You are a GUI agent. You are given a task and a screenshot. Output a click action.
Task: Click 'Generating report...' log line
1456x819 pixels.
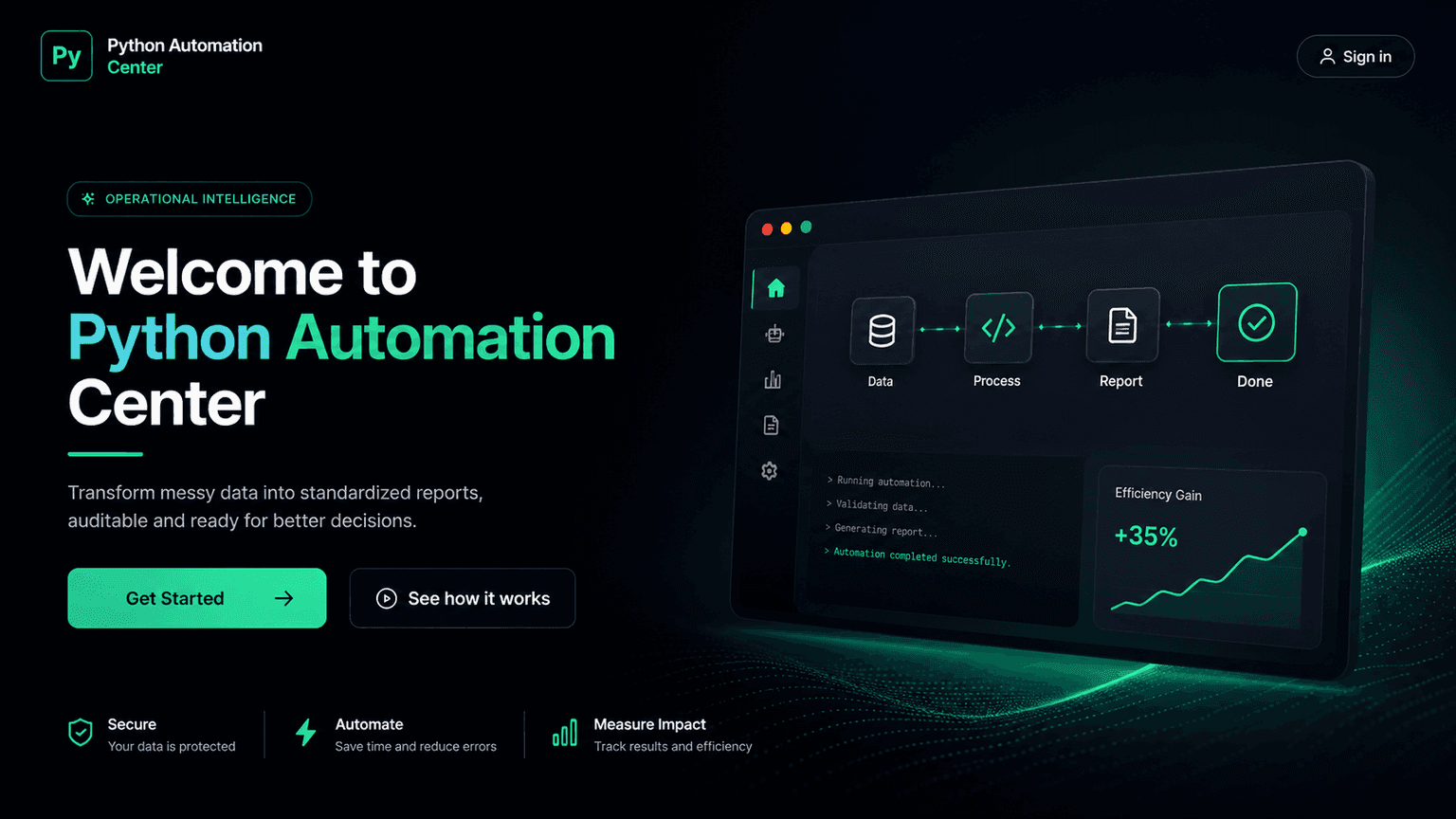881,530
